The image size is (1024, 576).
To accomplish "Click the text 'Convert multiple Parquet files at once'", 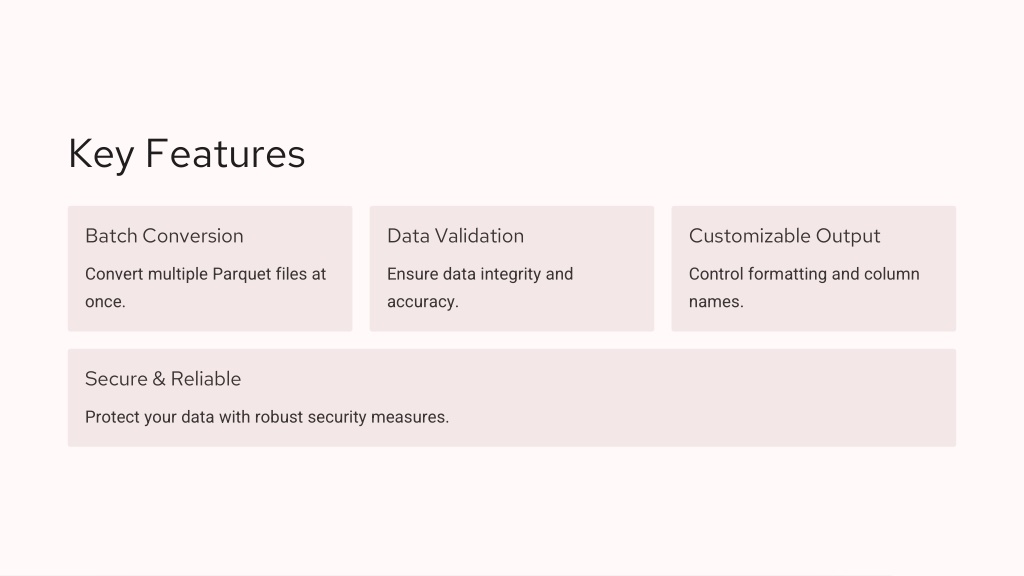I will pos(205,287).
